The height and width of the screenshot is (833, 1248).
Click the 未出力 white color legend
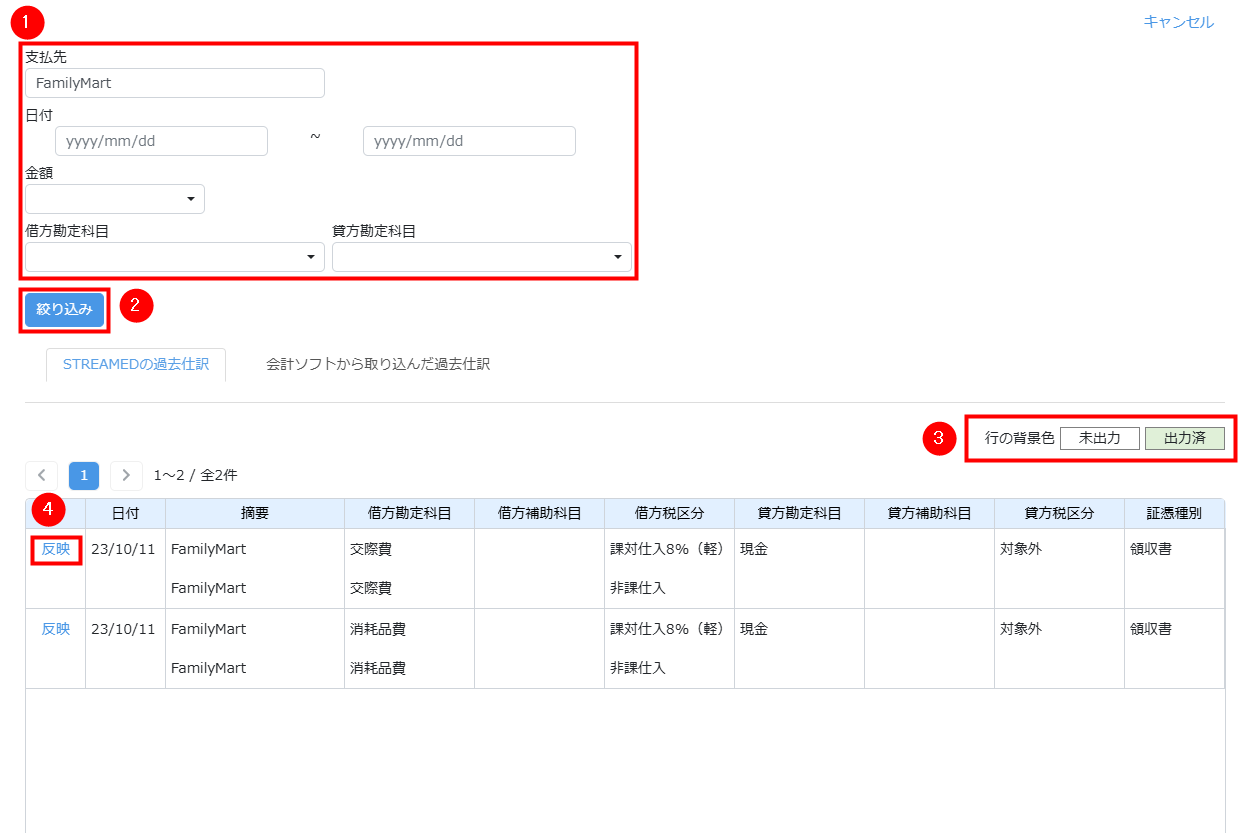click(x=1099, y=438)
